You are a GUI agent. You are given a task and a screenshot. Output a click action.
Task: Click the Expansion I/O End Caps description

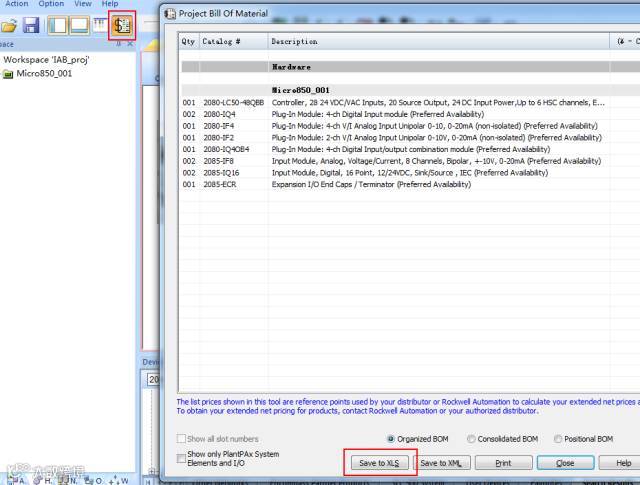pyautogui.click(x=371, y=185)
